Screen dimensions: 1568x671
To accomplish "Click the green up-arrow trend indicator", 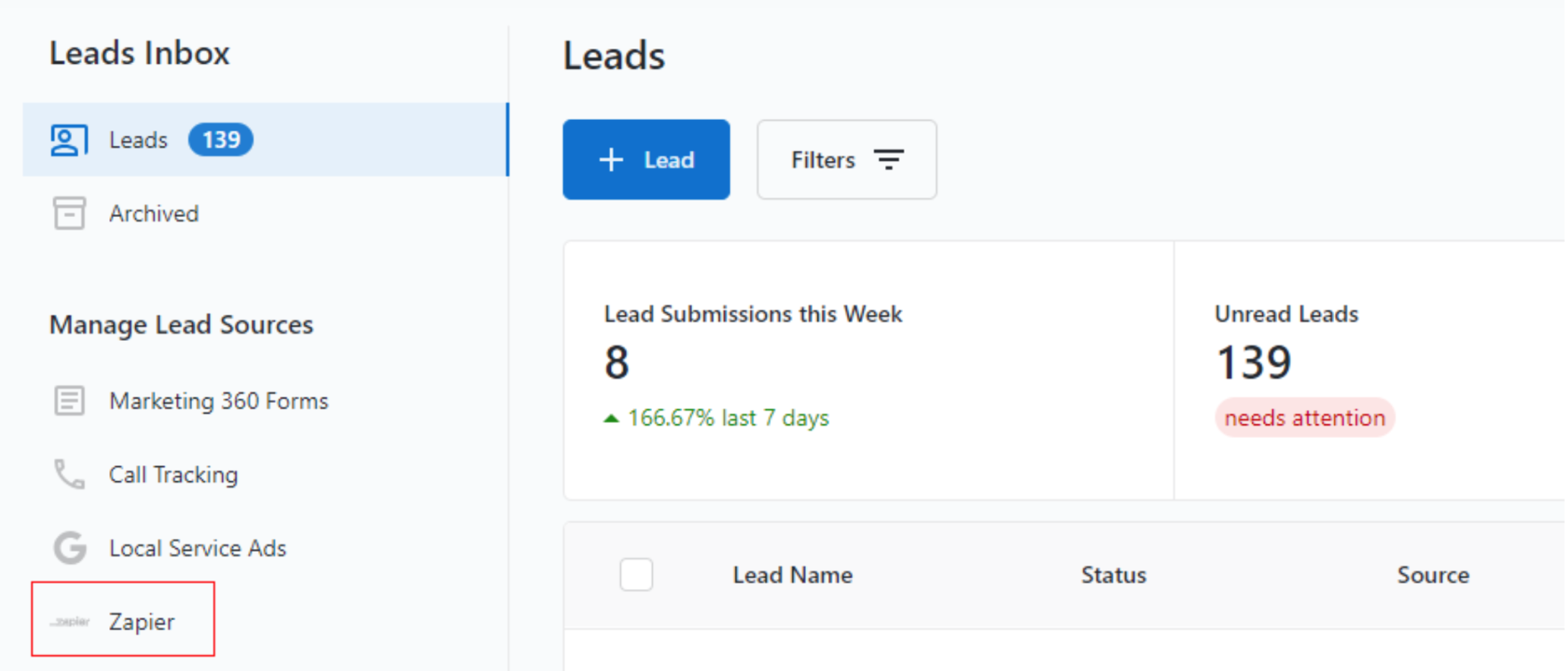I will pyautogui.click(x=611, y=418).
